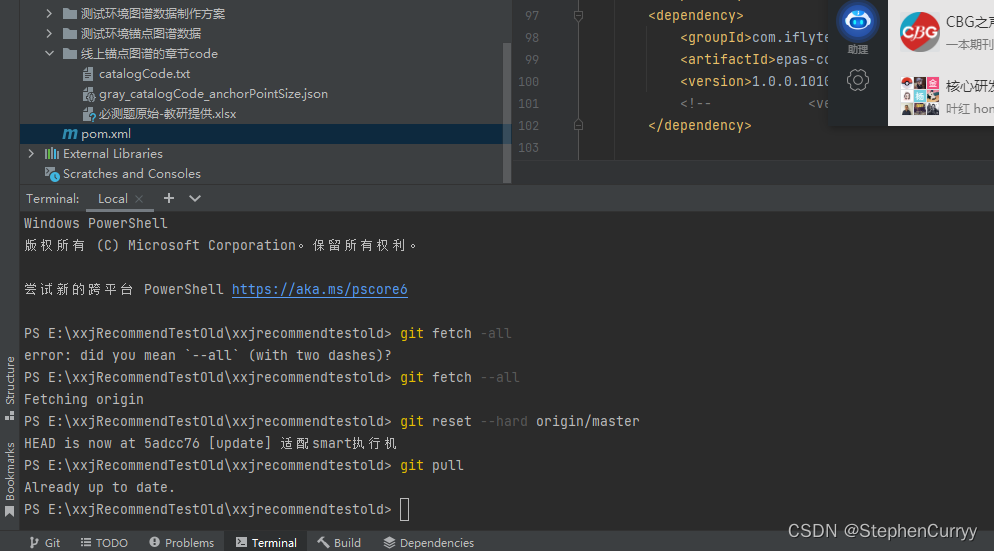Image resolution: width=994 pixels, height=551 pixels.
Task: Click the 助理 assistant robot icon
Action: 858,22
